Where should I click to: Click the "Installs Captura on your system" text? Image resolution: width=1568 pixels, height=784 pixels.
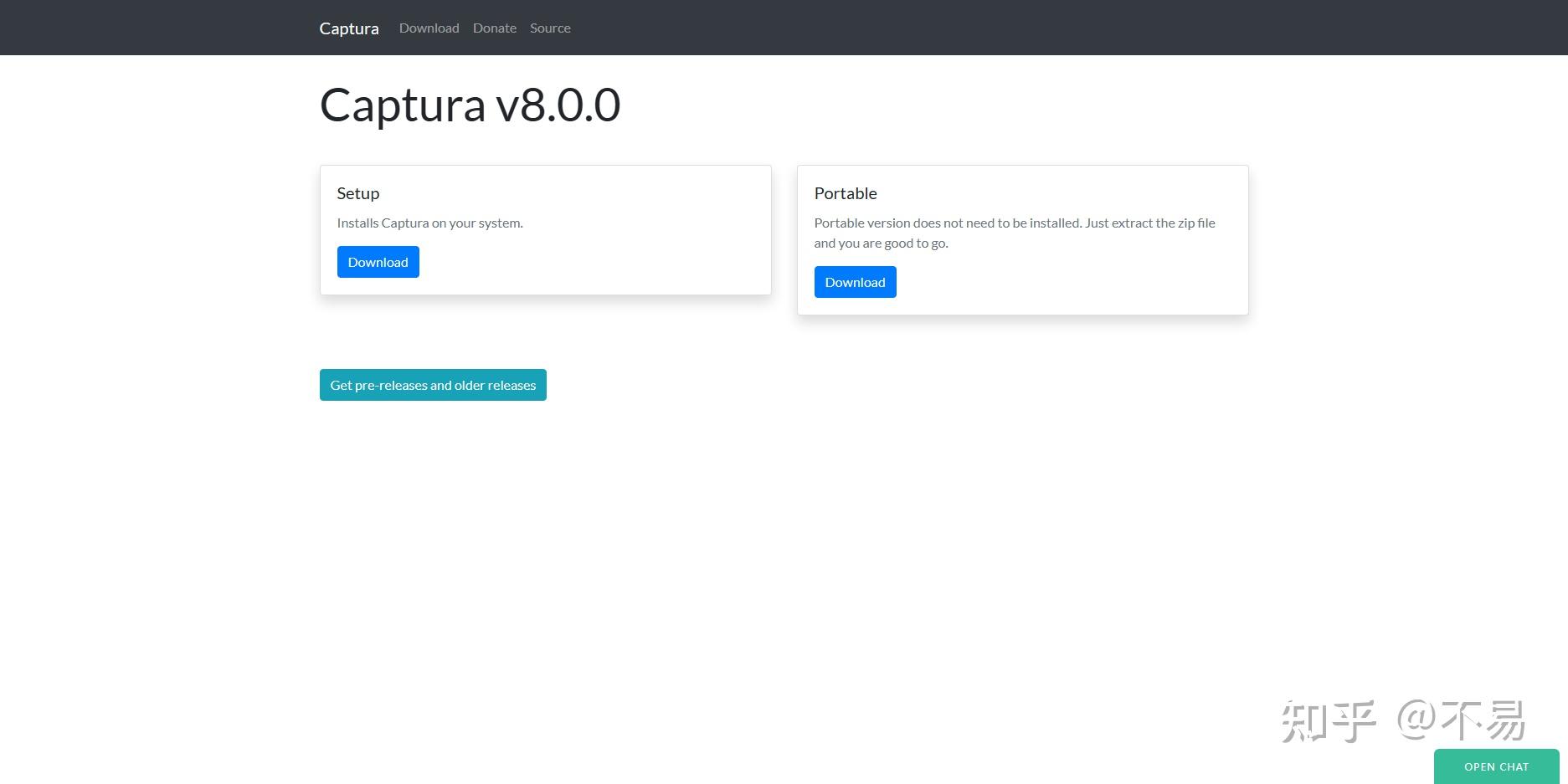pos(429,223)
